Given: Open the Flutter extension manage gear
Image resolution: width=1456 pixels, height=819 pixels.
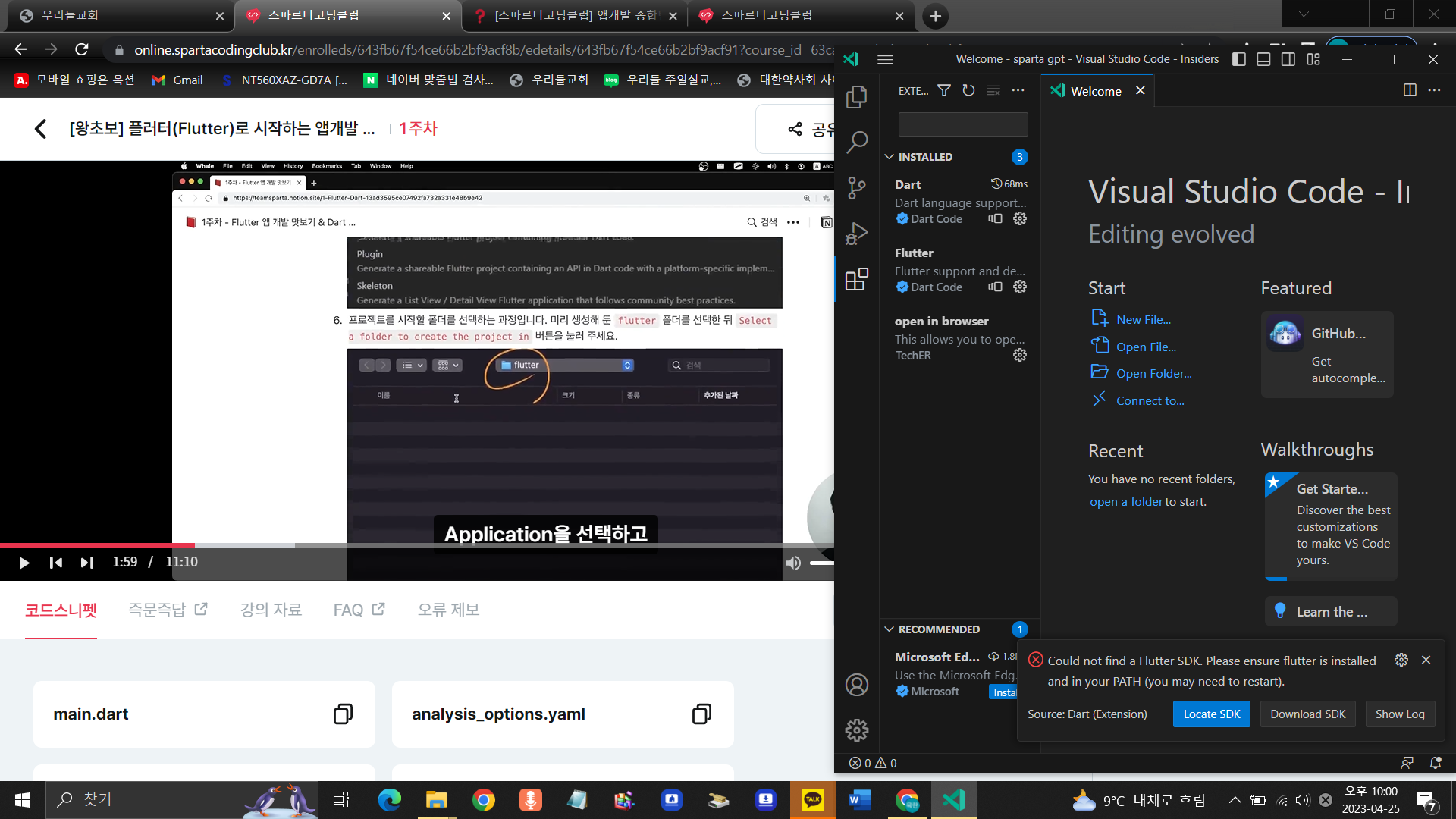Looking at the screenshot, I should [x=1020, y=287].
